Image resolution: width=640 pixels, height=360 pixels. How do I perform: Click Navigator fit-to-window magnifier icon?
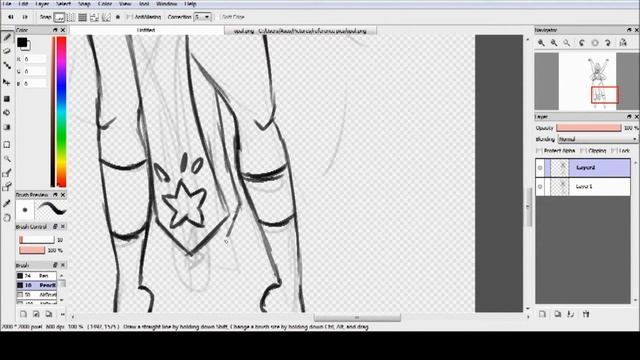[567, 42]
